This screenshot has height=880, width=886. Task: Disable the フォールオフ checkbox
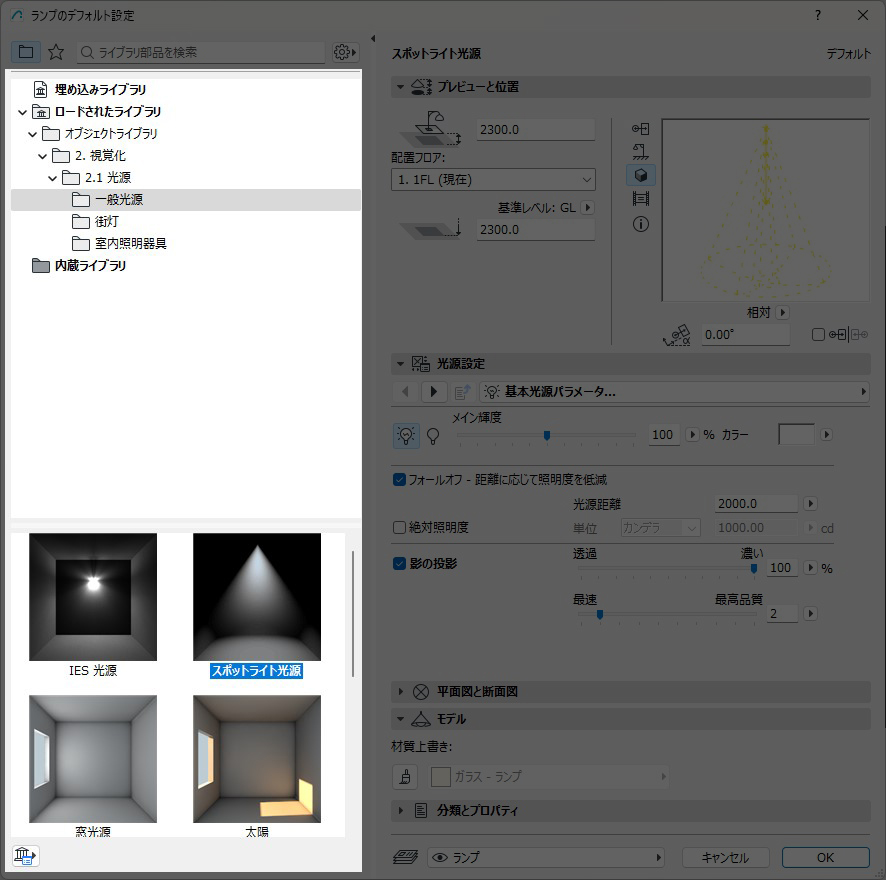pyautogui.click(x=400, y=480)
